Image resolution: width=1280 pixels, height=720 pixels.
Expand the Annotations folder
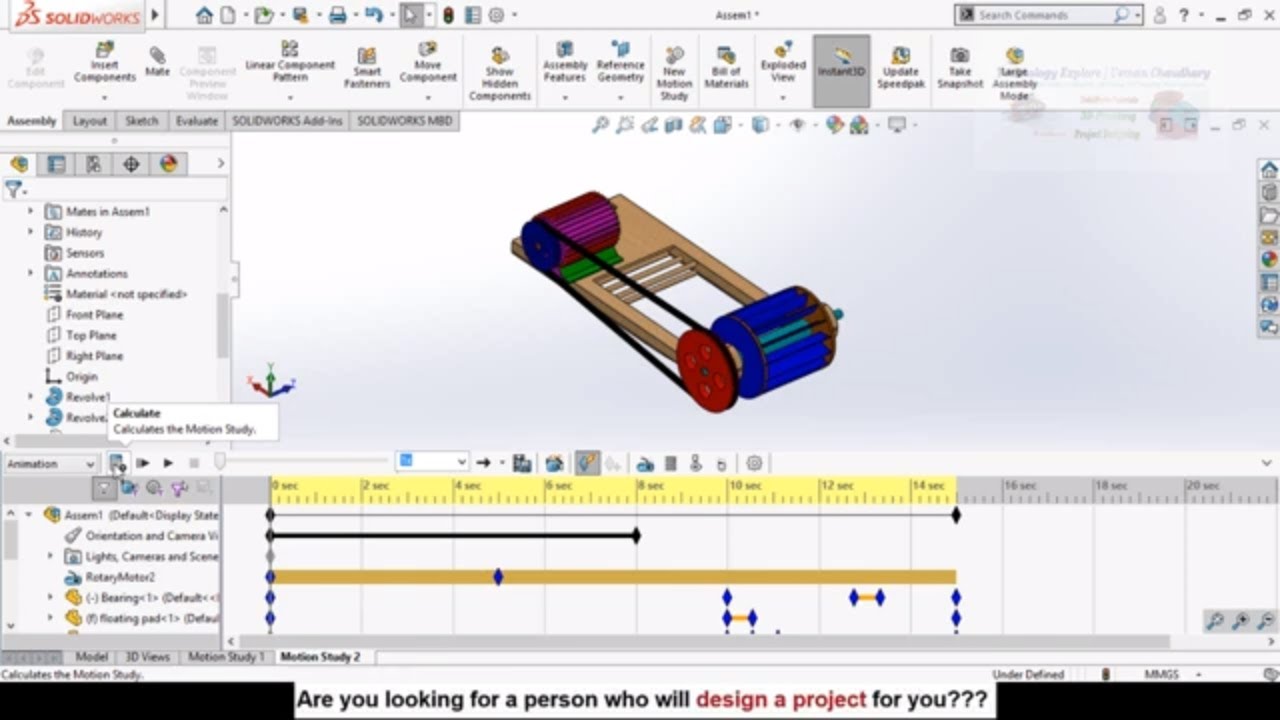point(30,273)
